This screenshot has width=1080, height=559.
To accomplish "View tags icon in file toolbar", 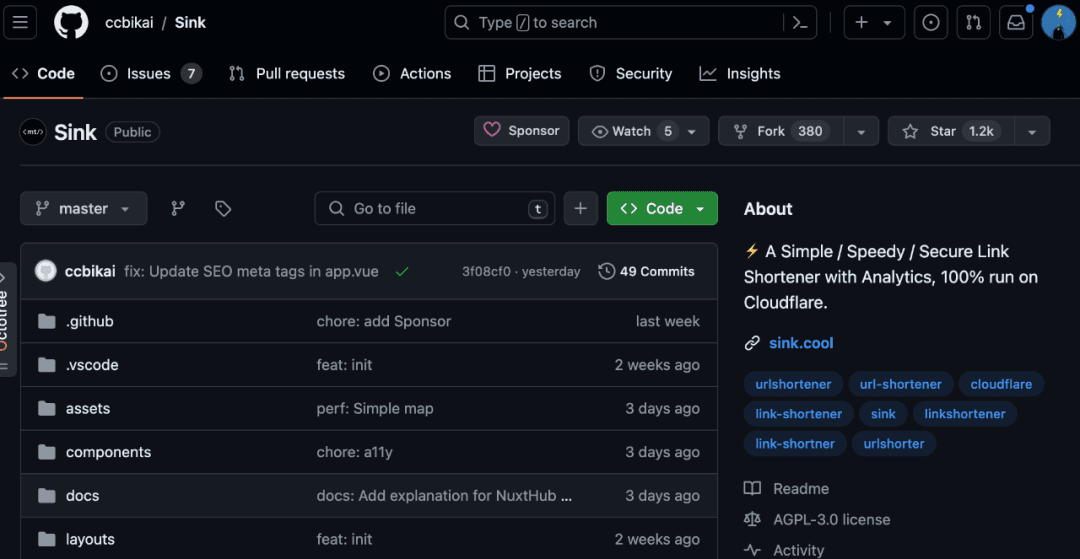I will click(x=223, y=208).
